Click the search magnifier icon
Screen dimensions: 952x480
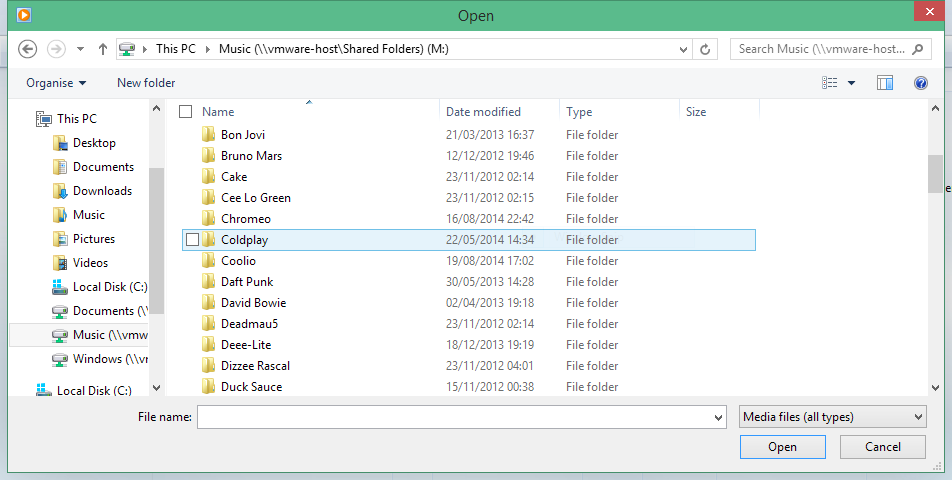918,49
